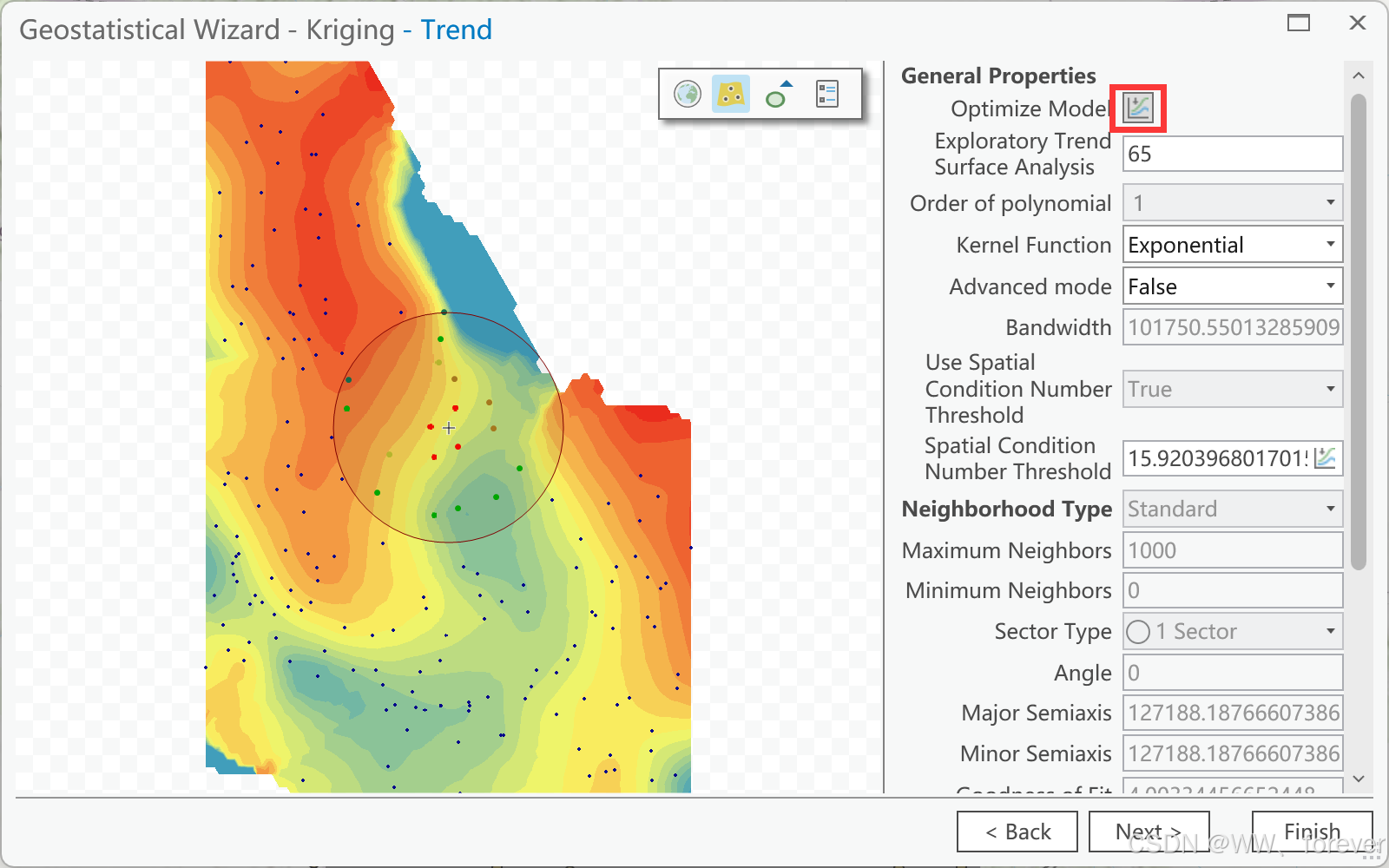Click the full extent globe icon
Screen dimensions: 1389x868
688,94
